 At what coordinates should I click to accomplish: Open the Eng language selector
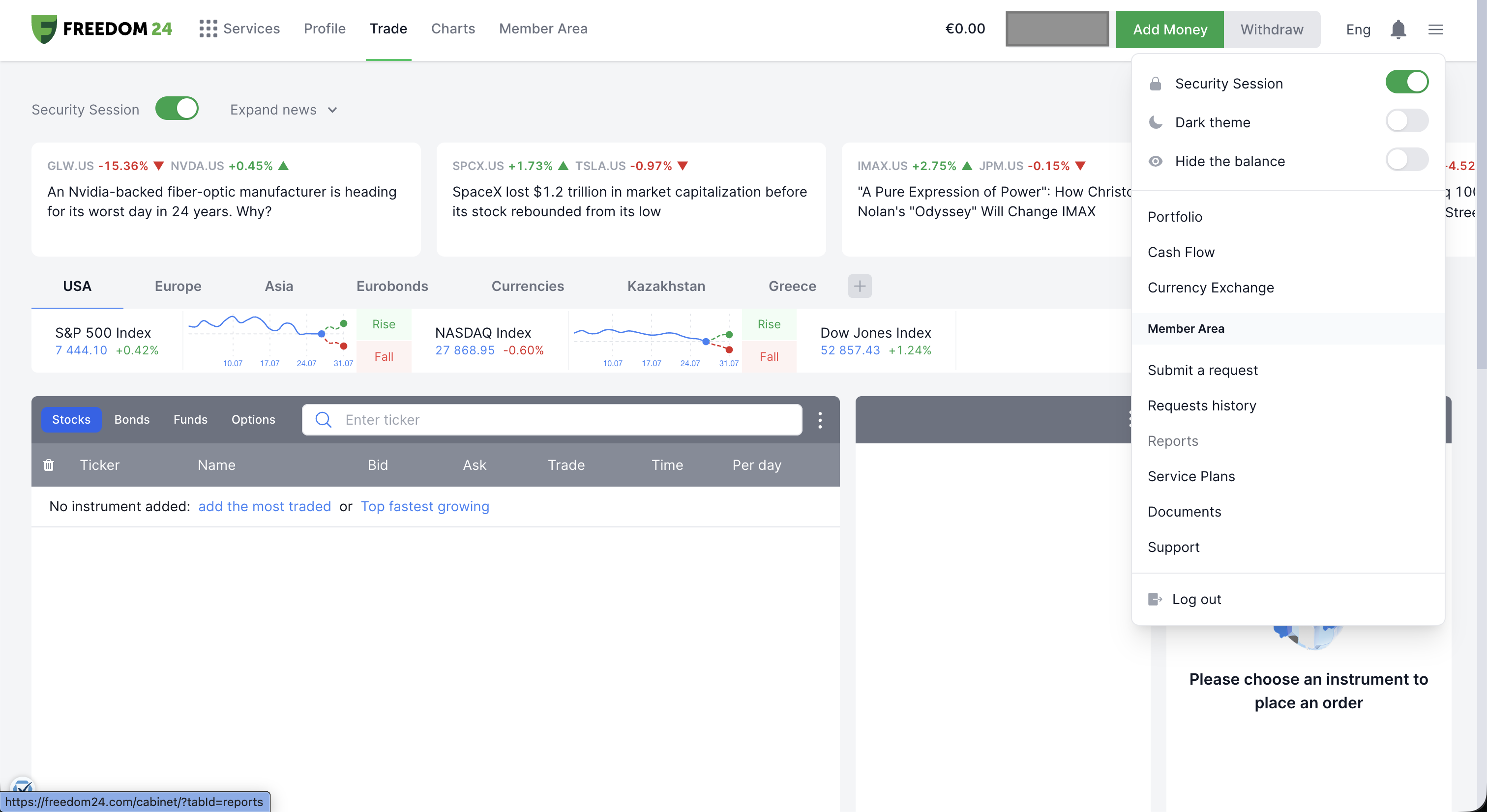point(1358,29)
